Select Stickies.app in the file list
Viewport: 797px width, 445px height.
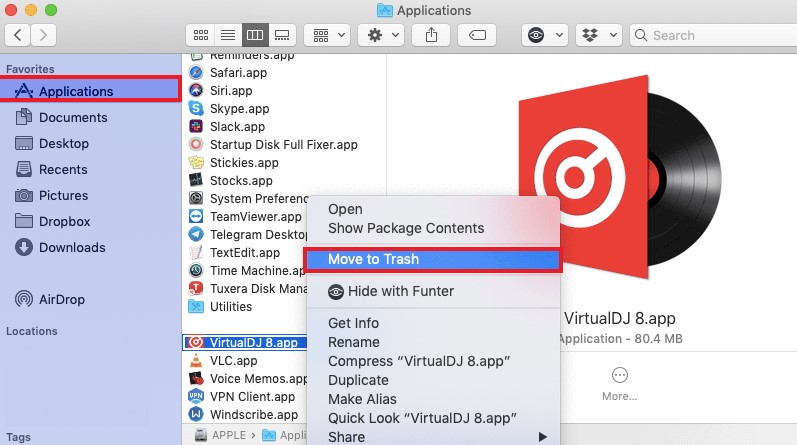234,163
